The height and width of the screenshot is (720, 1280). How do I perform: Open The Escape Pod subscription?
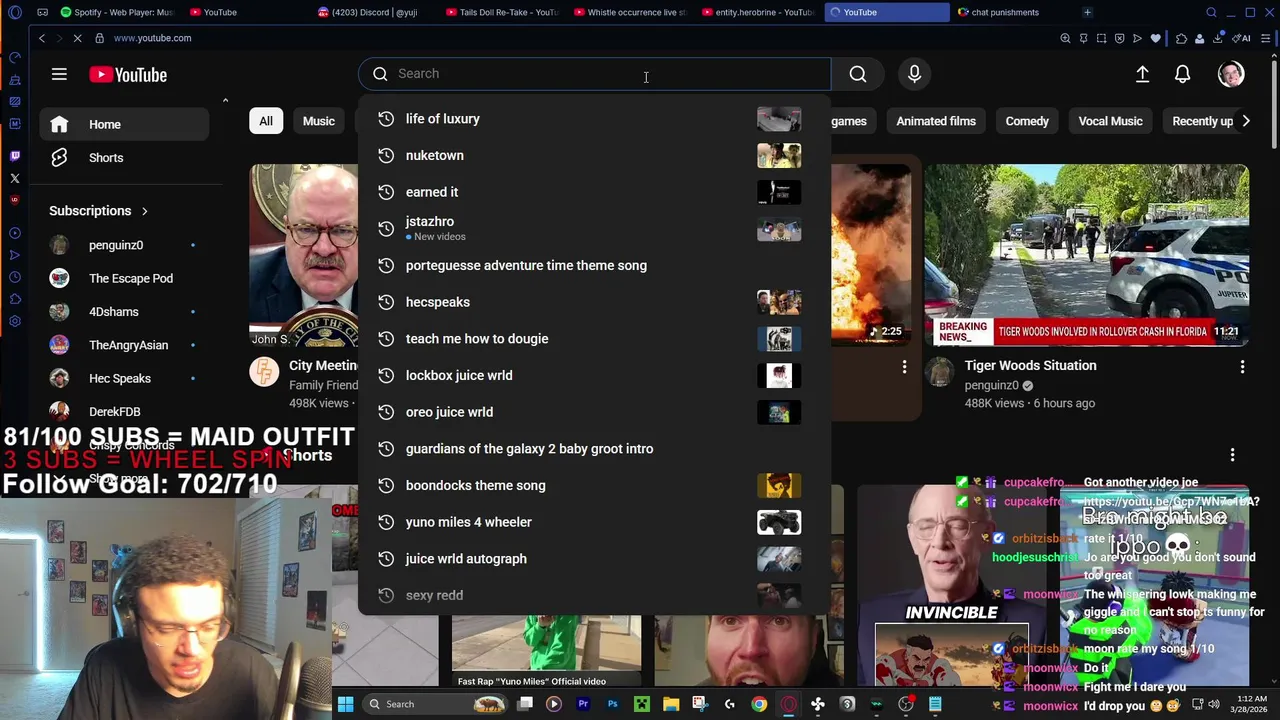click(124, 278)
